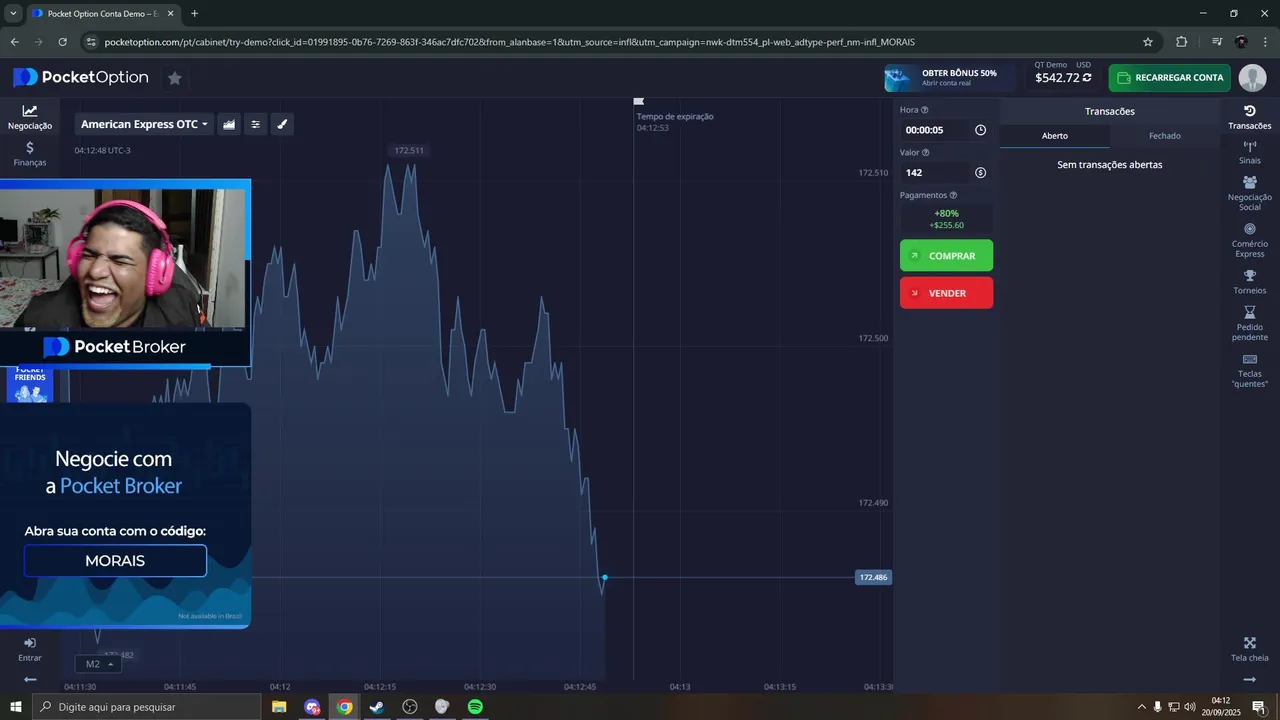Open the Negociação trading section
Screen dimensions: 1280x720
[x=30, y=117]
